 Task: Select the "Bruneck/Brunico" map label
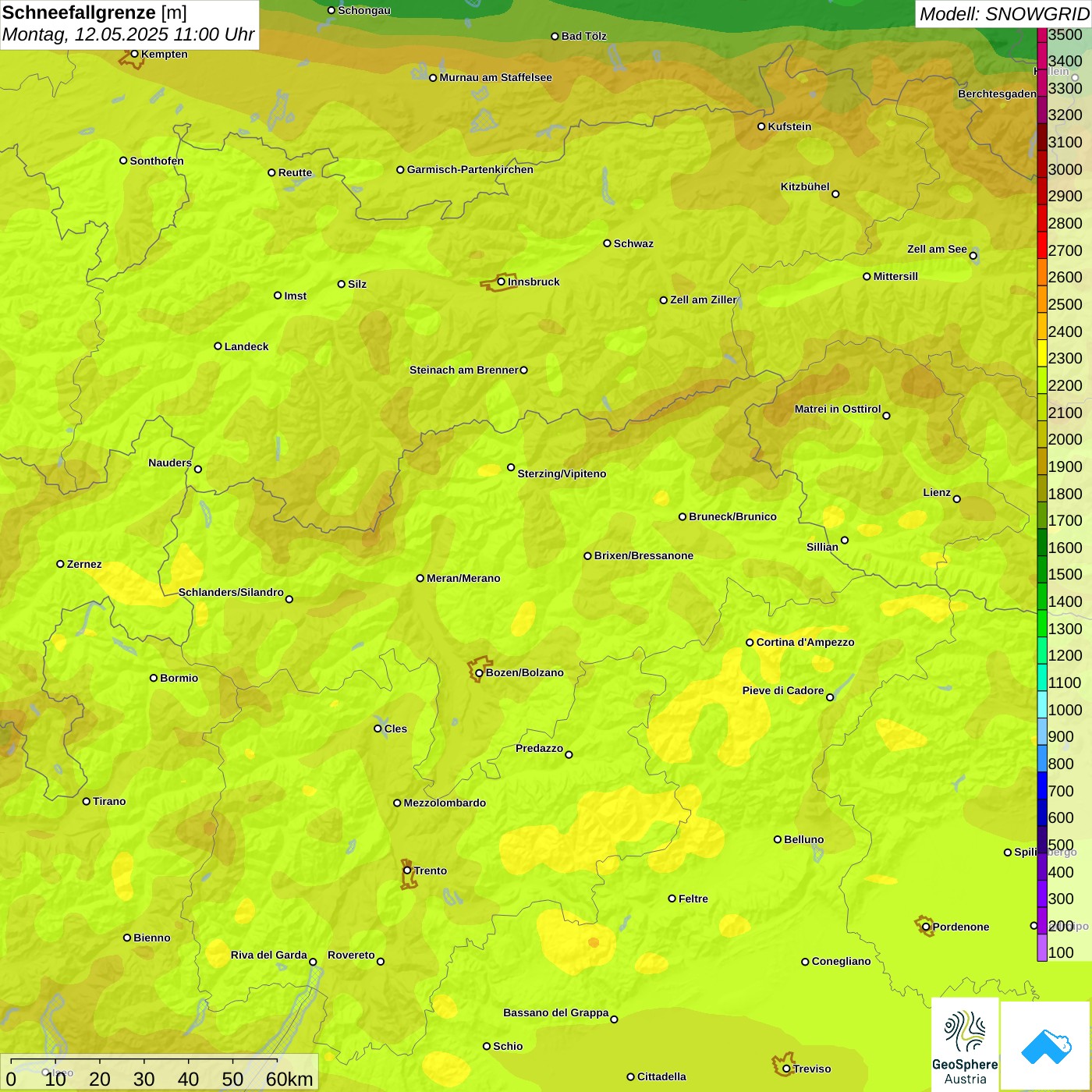coord(732,516)
